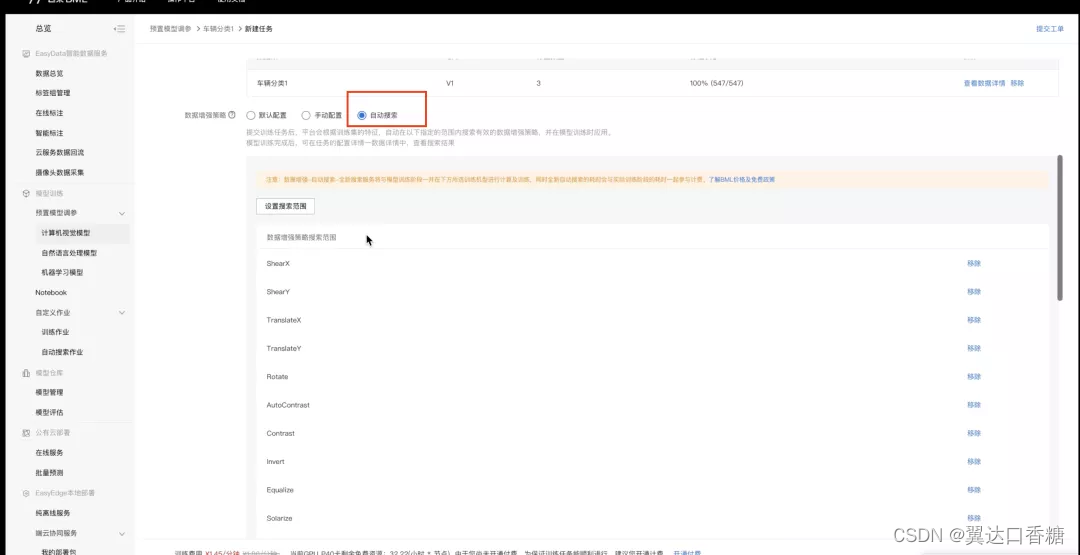Remove Invert from the search range
Viewport: 1080px width, 555px height.
pos(974,461)
